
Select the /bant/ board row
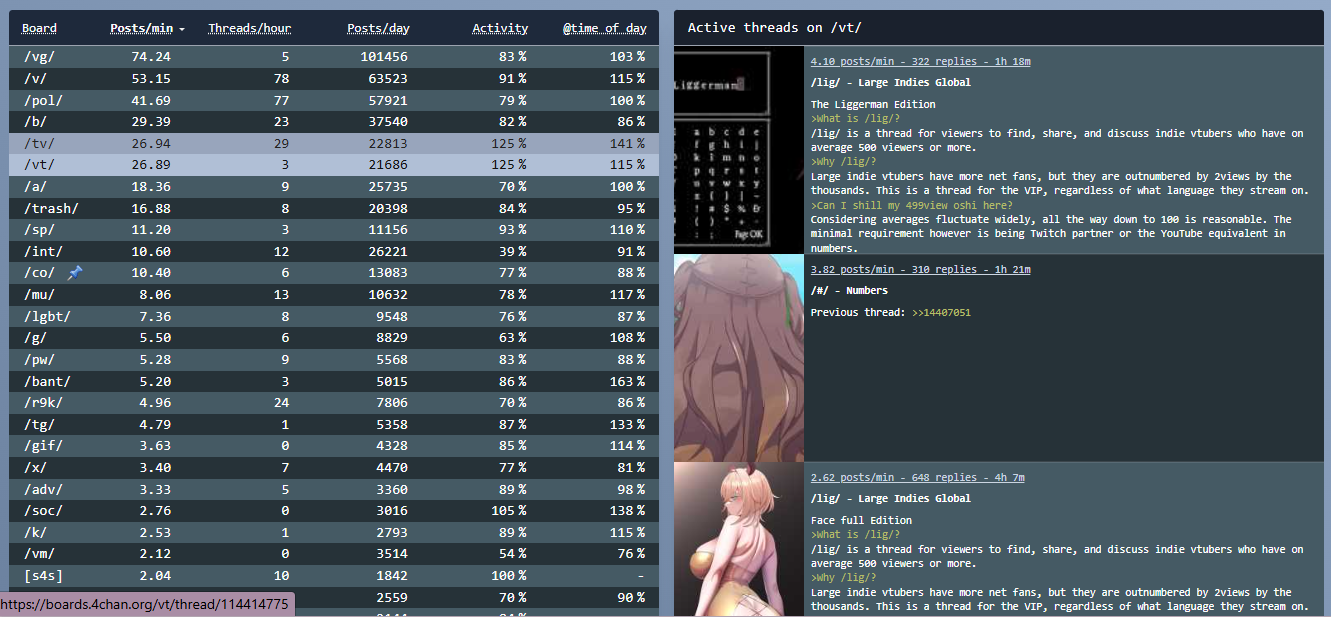334,382
